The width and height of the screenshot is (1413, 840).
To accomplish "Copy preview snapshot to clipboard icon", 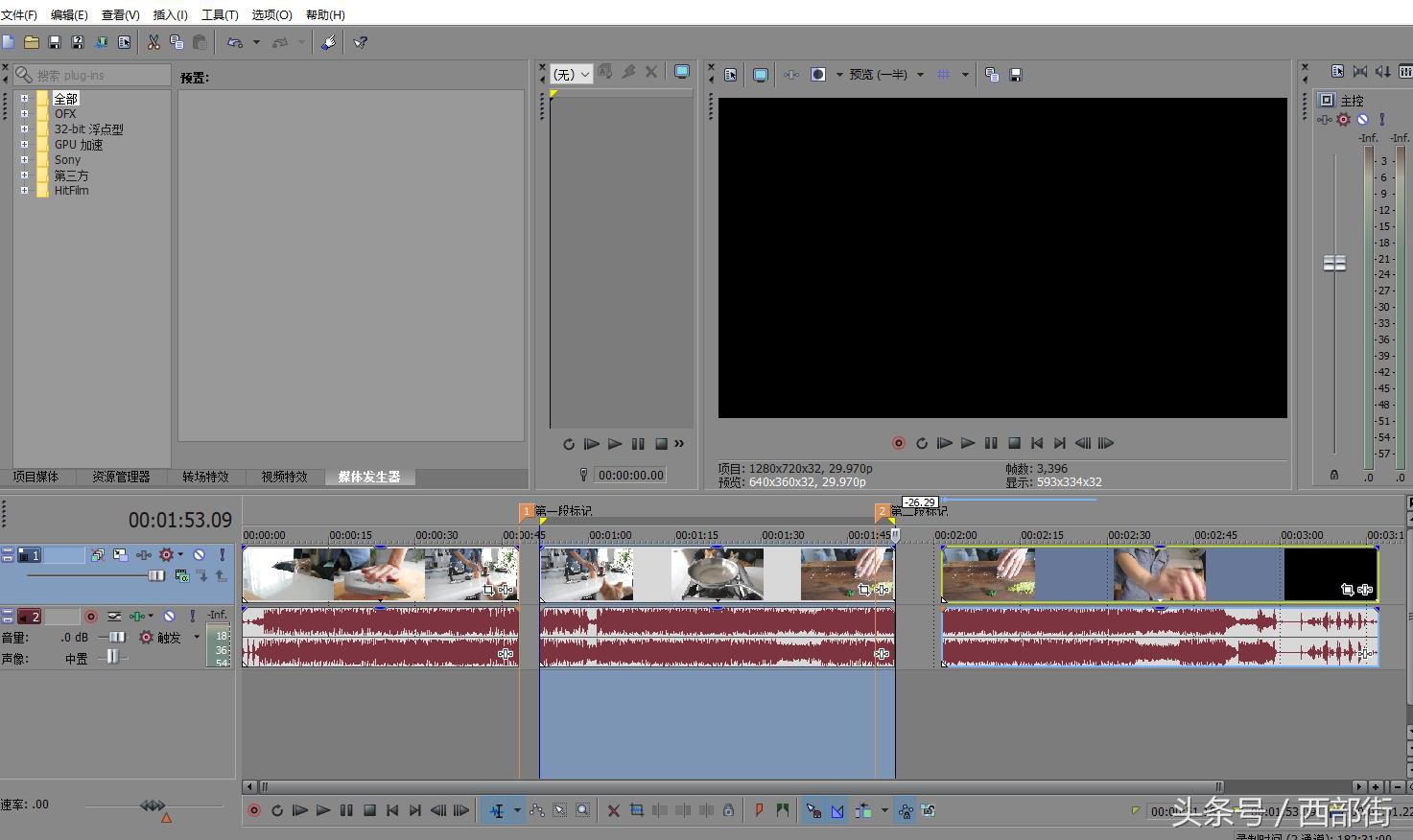I will (992, 74).
